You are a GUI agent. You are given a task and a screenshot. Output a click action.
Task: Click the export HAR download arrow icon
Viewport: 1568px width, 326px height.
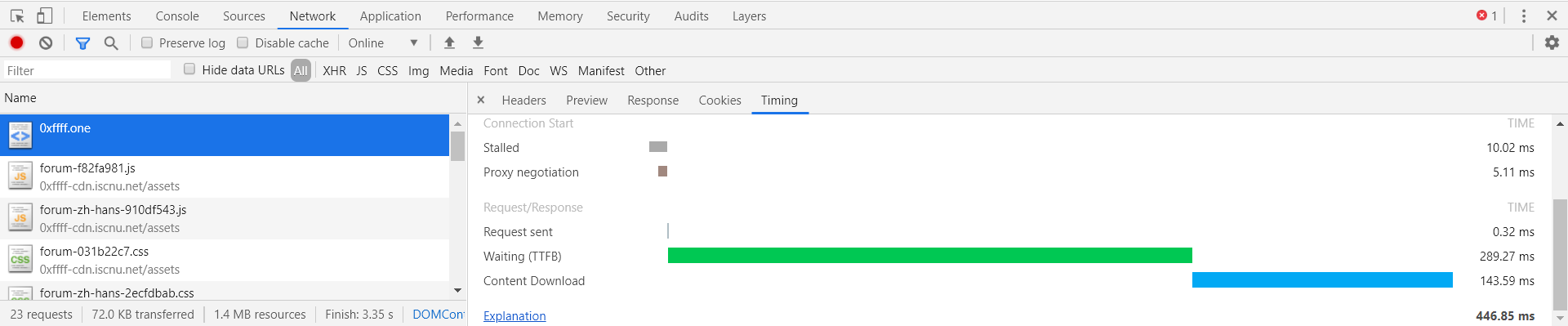[x=479, y=42]
